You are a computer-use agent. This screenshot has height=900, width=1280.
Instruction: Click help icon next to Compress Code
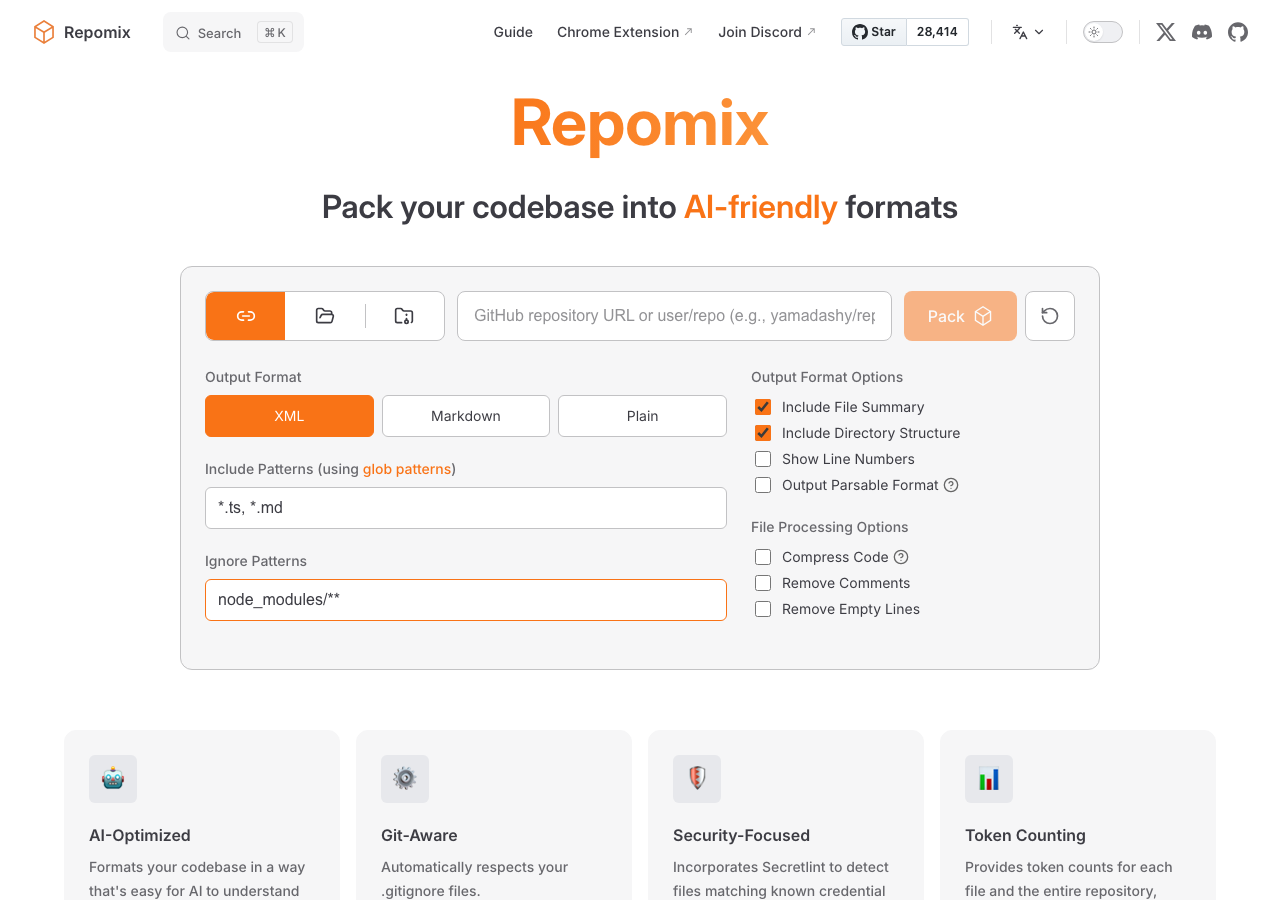coord(901,557)
